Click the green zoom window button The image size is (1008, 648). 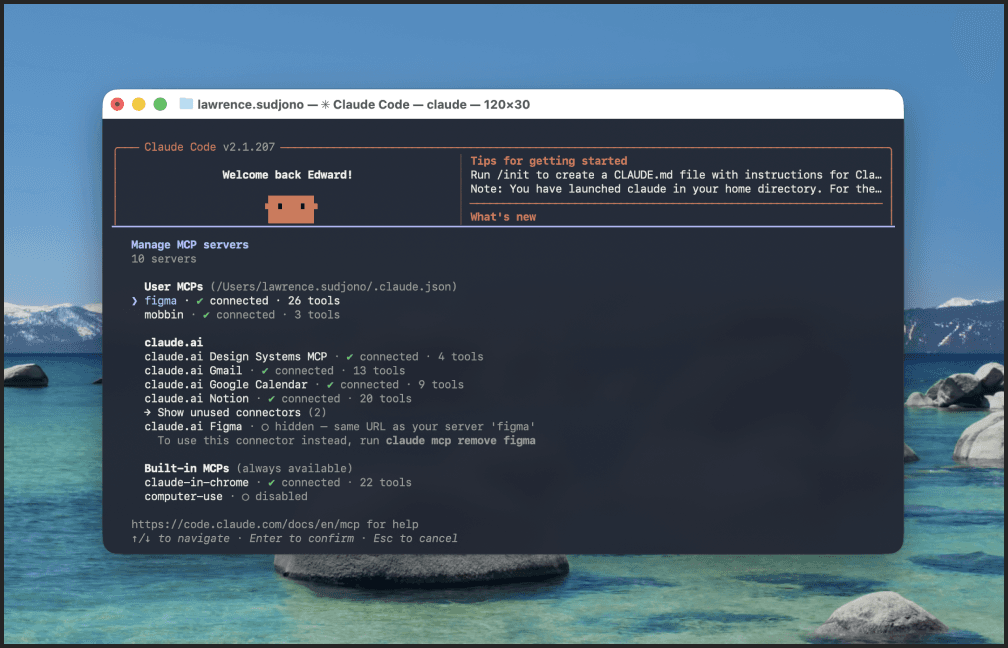click(x=160, y=104)
